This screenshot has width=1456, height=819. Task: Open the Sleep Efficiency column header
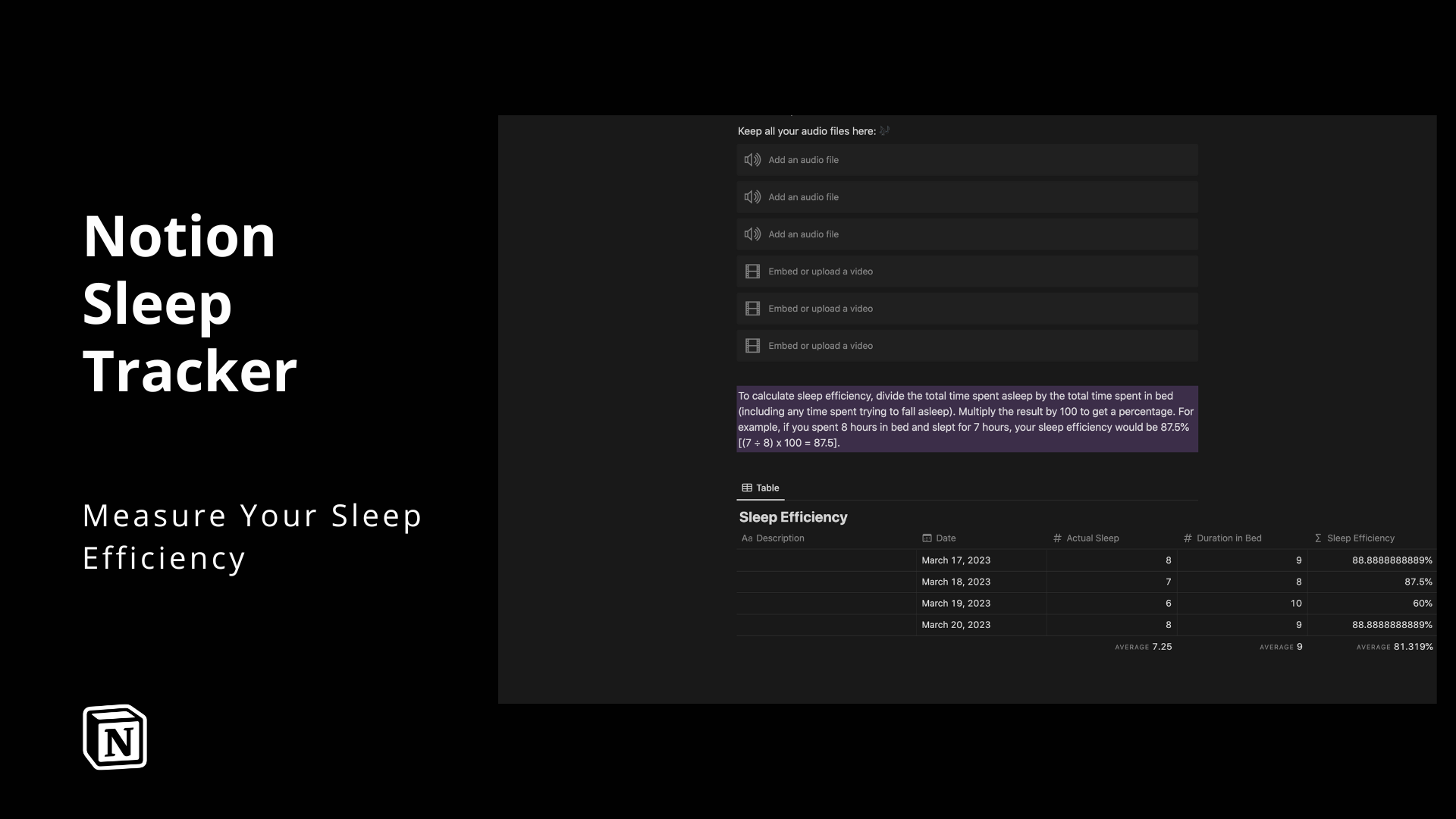pyautogui.click(x=1372, y=538)
